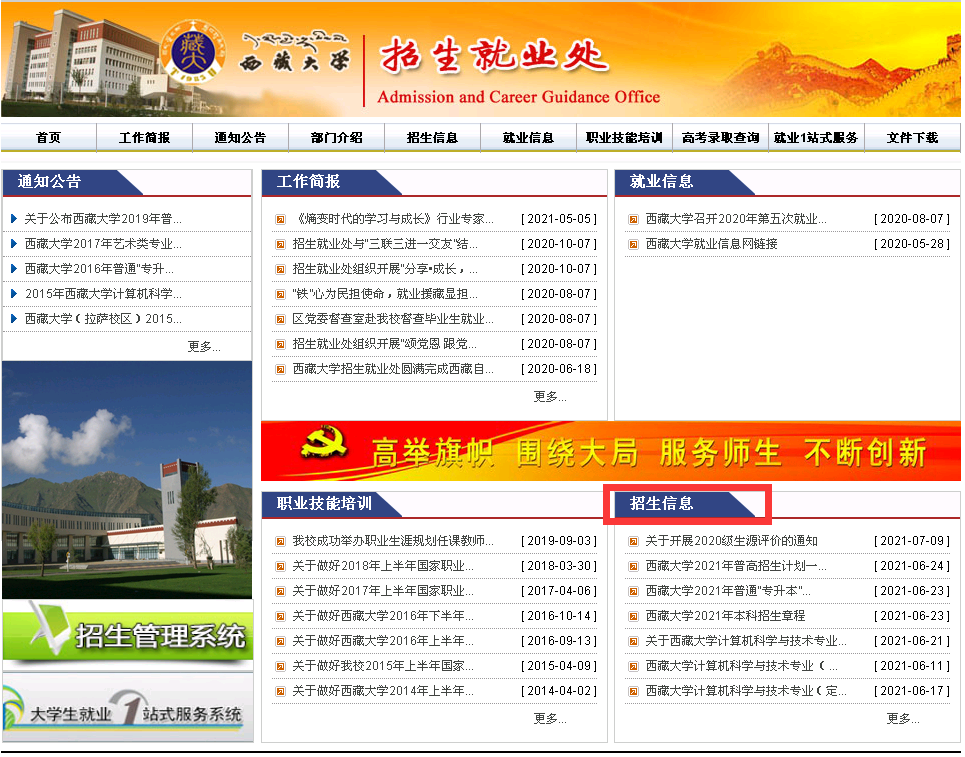Open 大学生就业1站式服务系统 banner
Screen dimensions: 965x757
(x=127, y=707)
